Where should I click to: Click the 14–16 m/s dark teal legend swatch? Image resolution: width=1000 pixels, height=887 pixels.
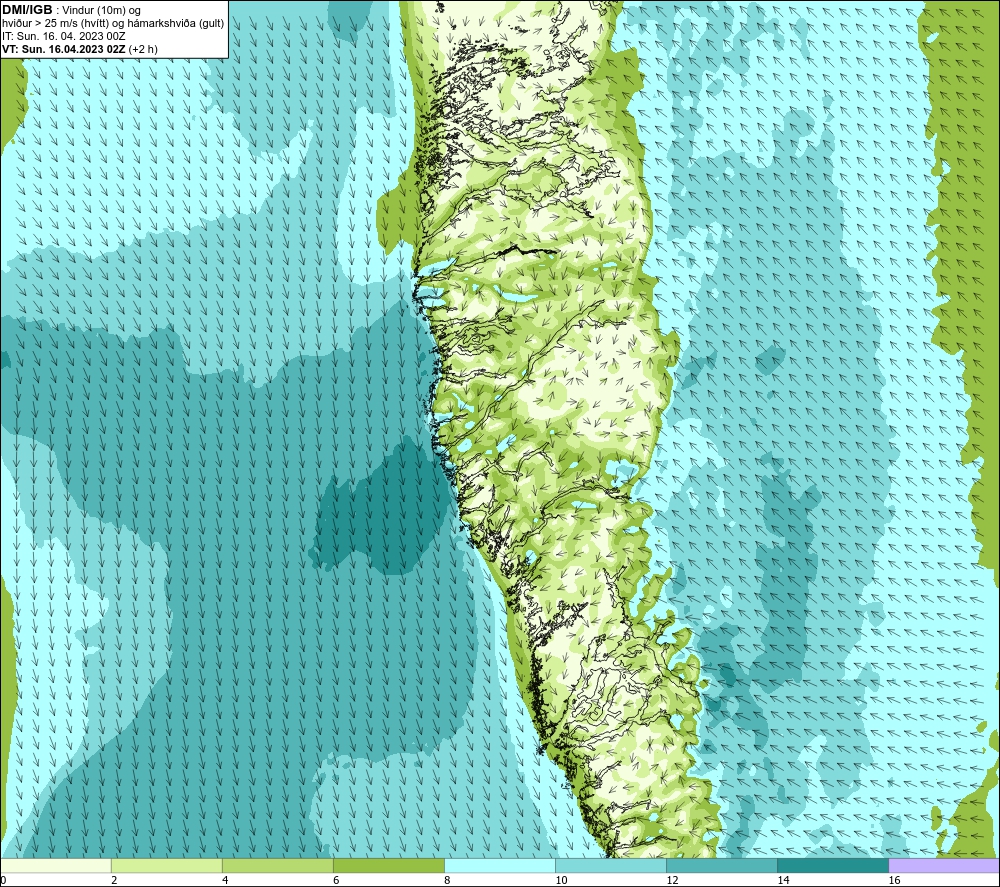tap(833, 865)
